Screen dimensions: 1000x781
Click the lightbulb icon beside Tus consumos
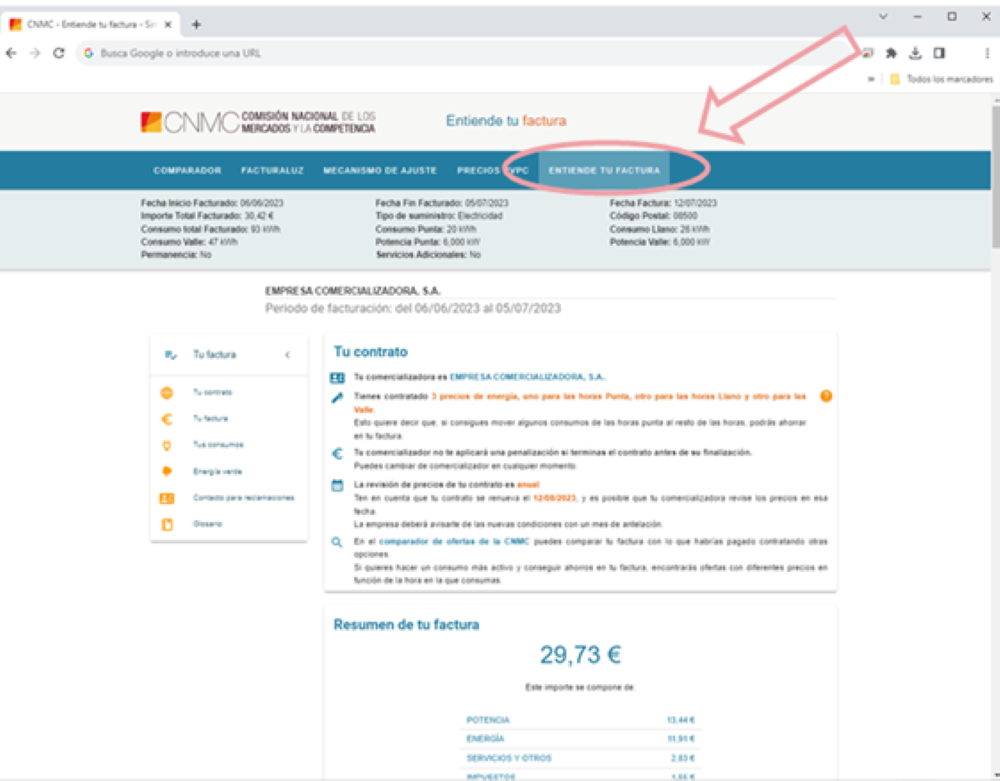[x=167, y=445]
